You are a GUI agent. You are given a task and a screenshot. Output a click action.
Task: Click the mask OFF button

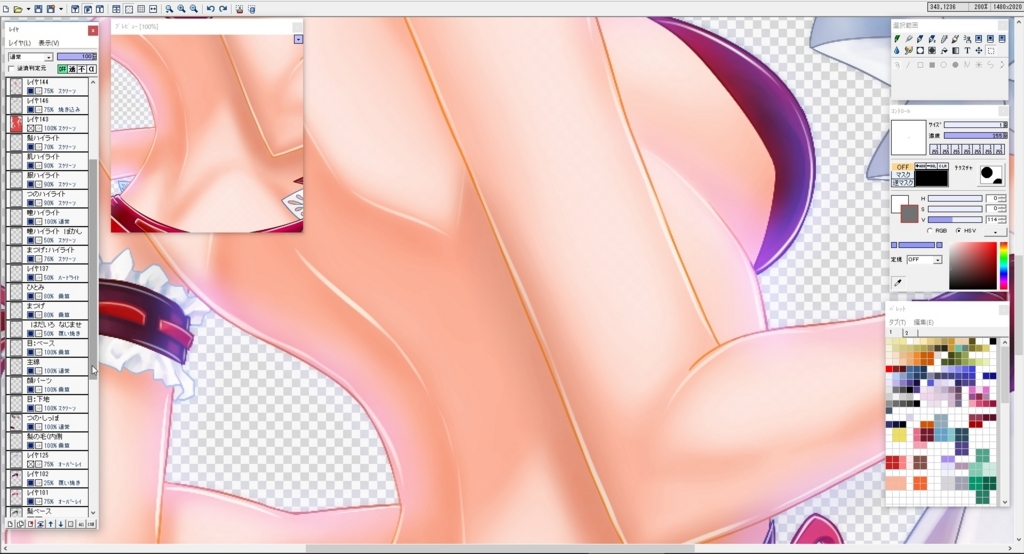(x=903, y=167)
